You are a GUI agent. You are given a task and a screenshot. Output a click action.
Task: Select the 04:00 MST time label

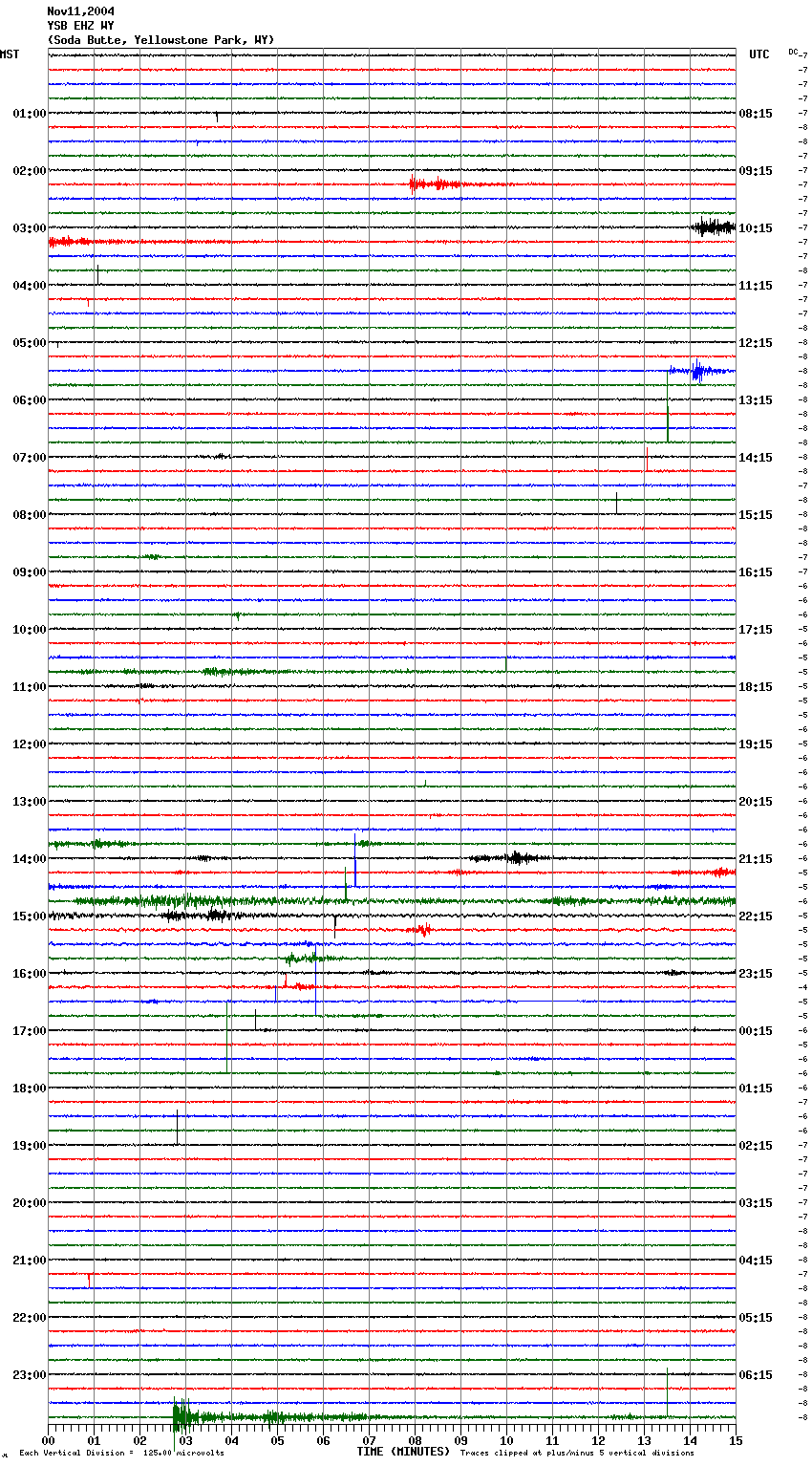(30, 286)
